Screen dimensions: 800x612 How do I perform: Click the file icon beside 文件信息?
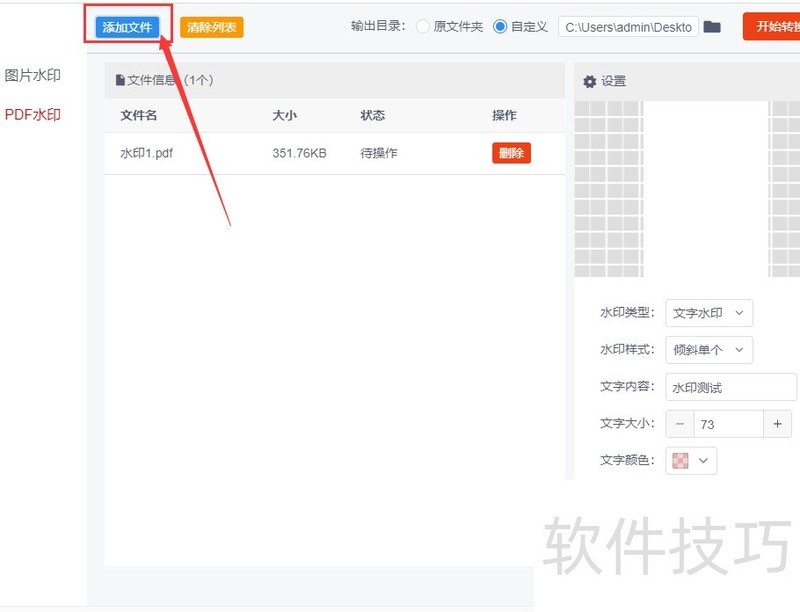click(x=120, y=80)
